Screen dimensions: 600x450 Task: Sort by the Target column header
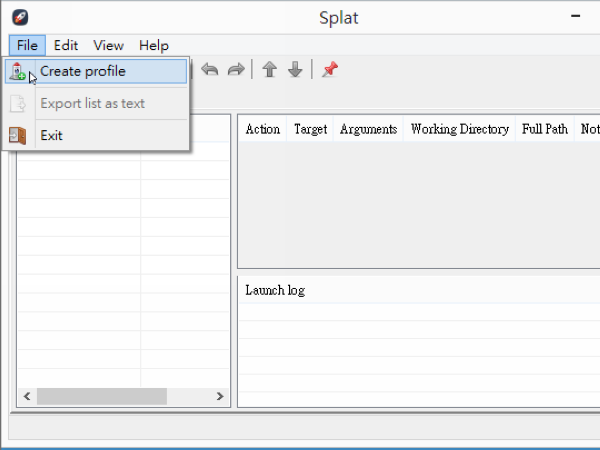310,129
